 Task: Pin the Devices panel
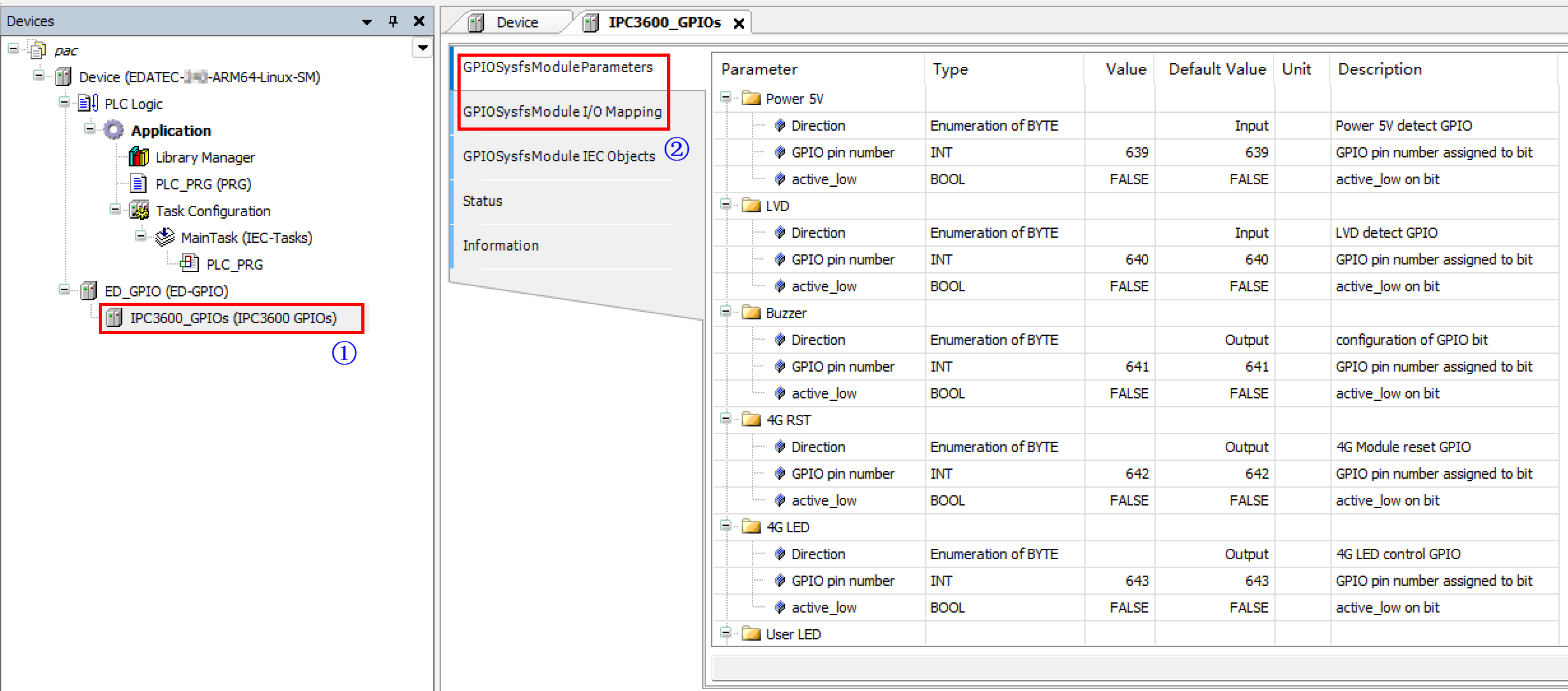pyautogui.click(x=393, y=21)
